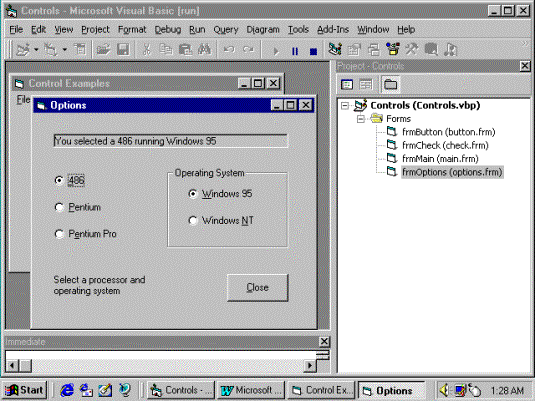Select the 486 processor option
Viewport: 535px width, 401px height.
(69, 180)
